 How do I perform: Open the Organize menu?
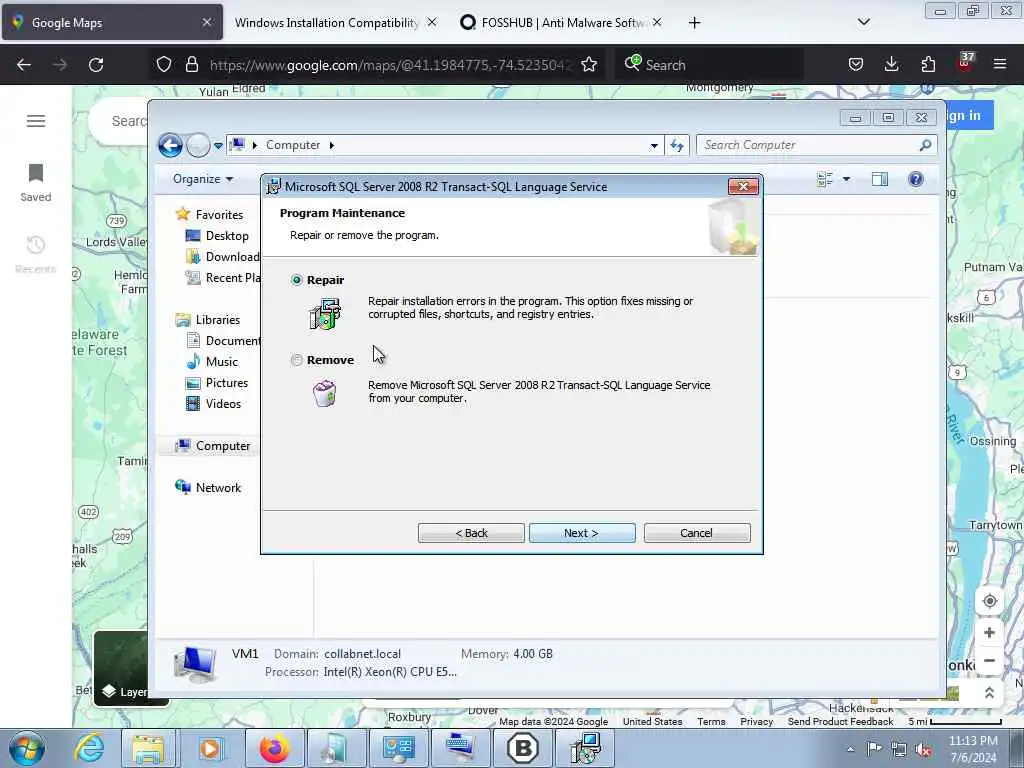point(202,179)
